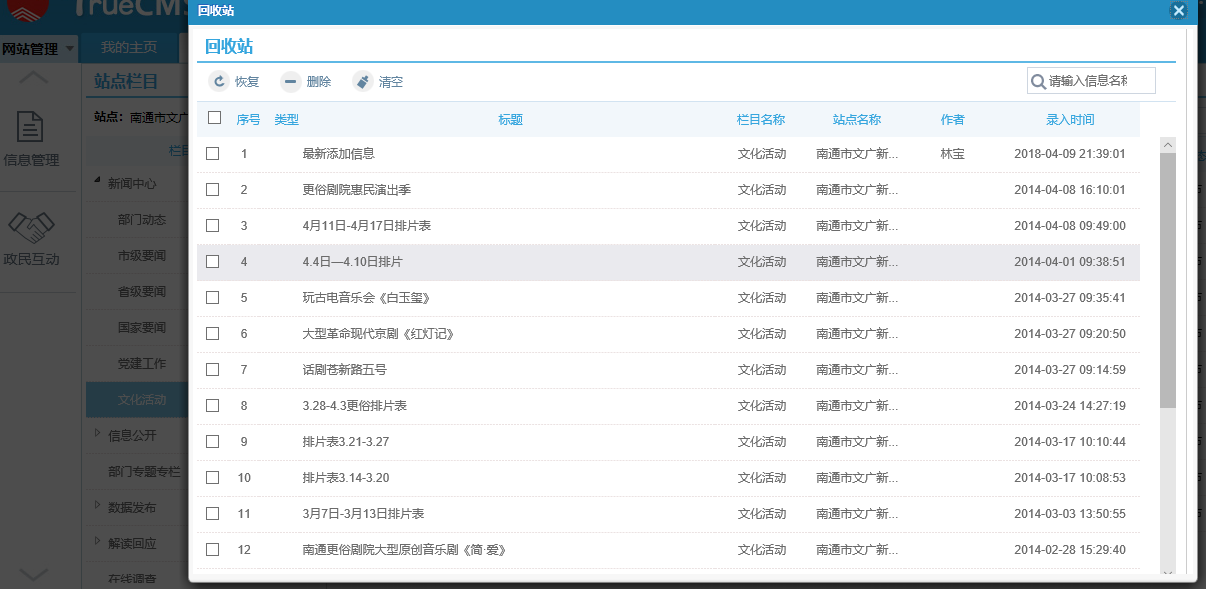Screen dimensions: 1206x589
Task: Click scrollbar up arrow in list
Action: pyautogui.click(x=1167, y=145)
